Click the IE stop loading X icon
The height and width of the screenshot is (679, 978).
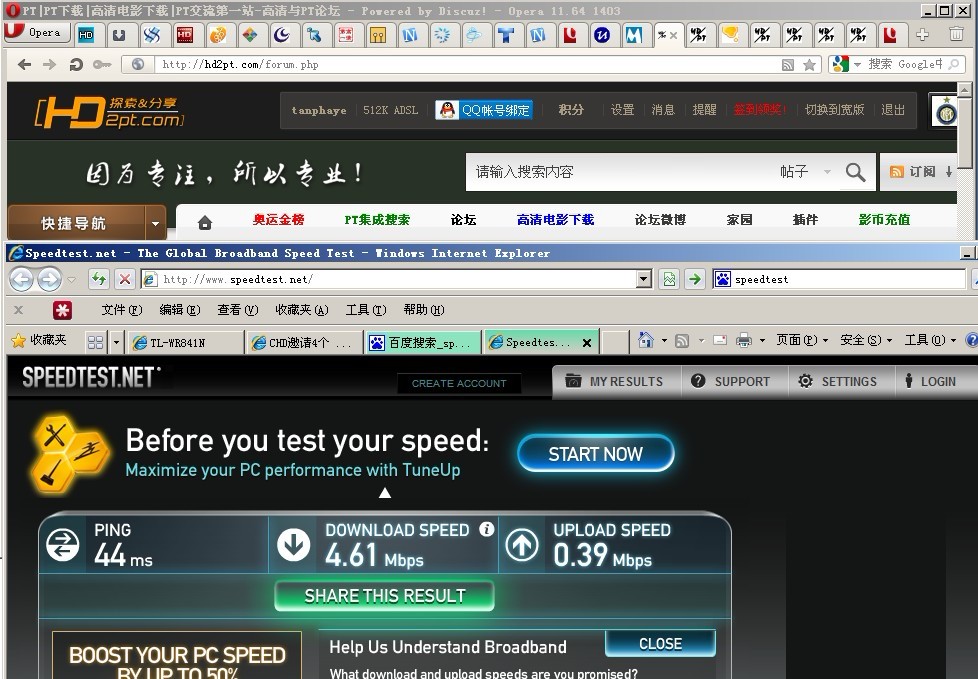tap(124, 279)
